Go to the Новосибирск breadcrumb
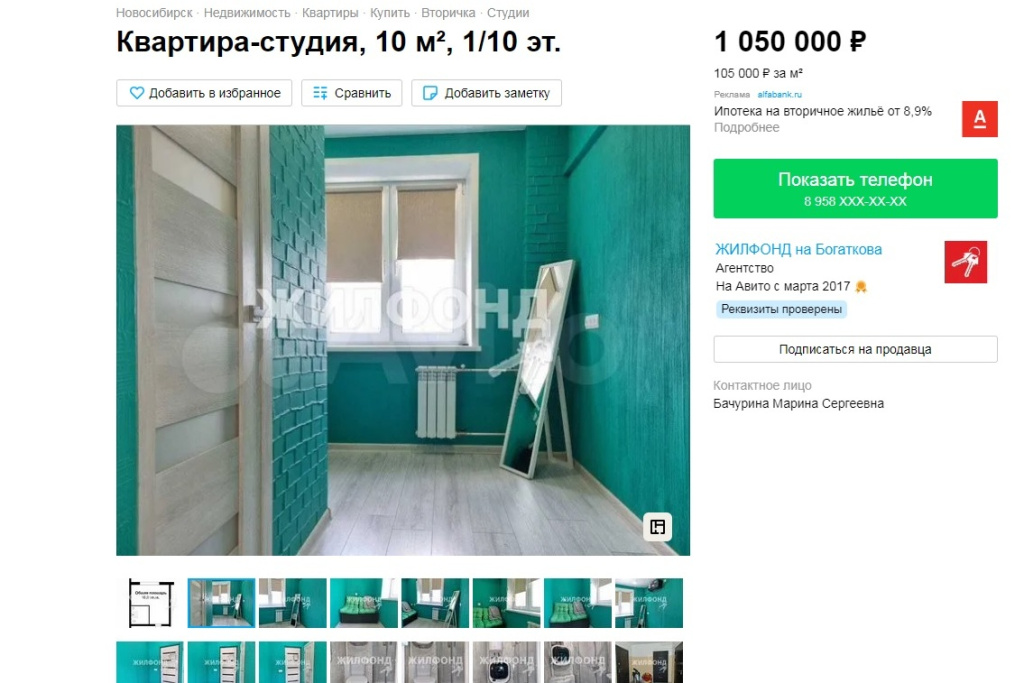Image resolution: width=1024 pixels, height=683 pixels. coord(154,12)
